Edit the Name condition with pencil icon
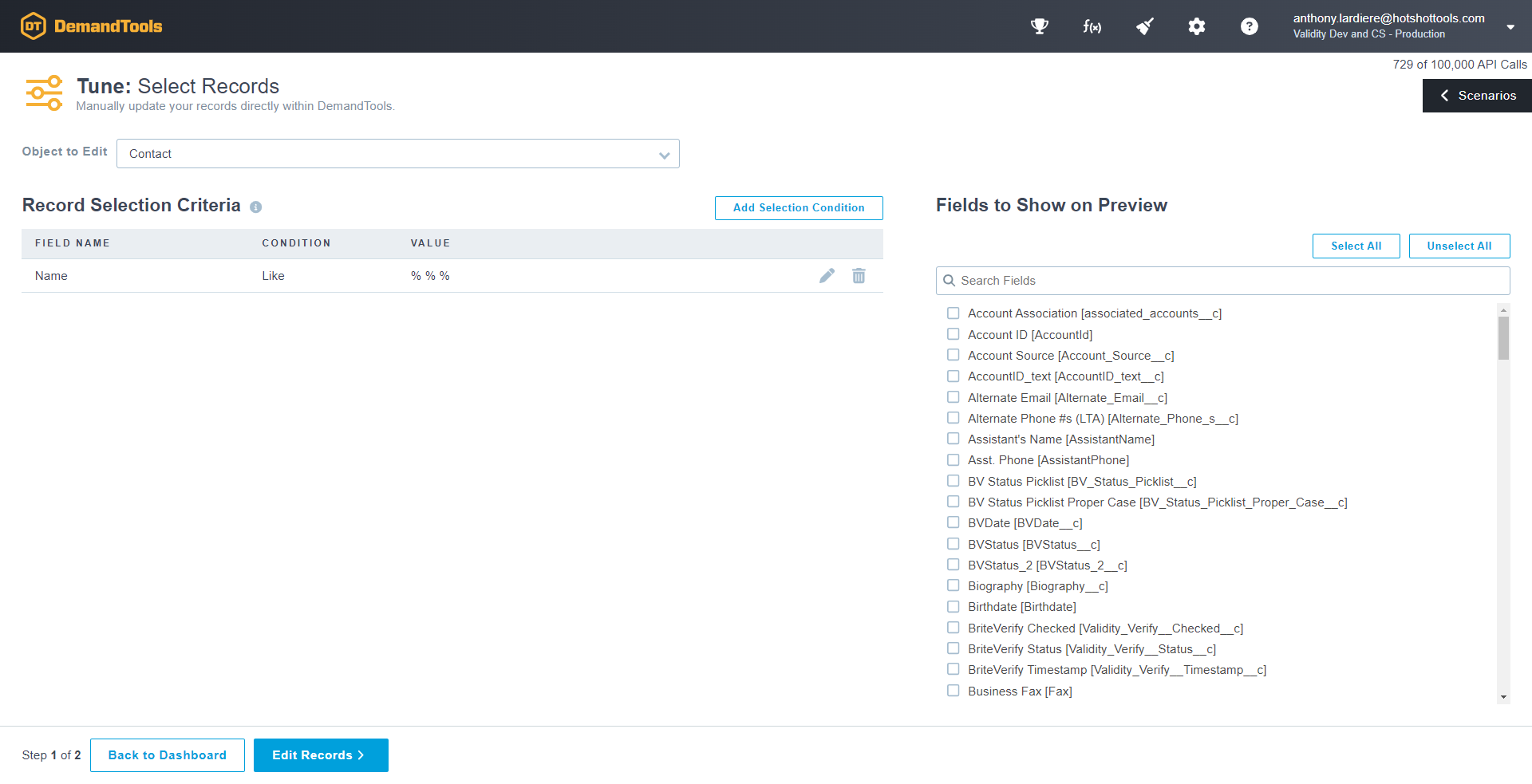 click(x=827, y=276)
